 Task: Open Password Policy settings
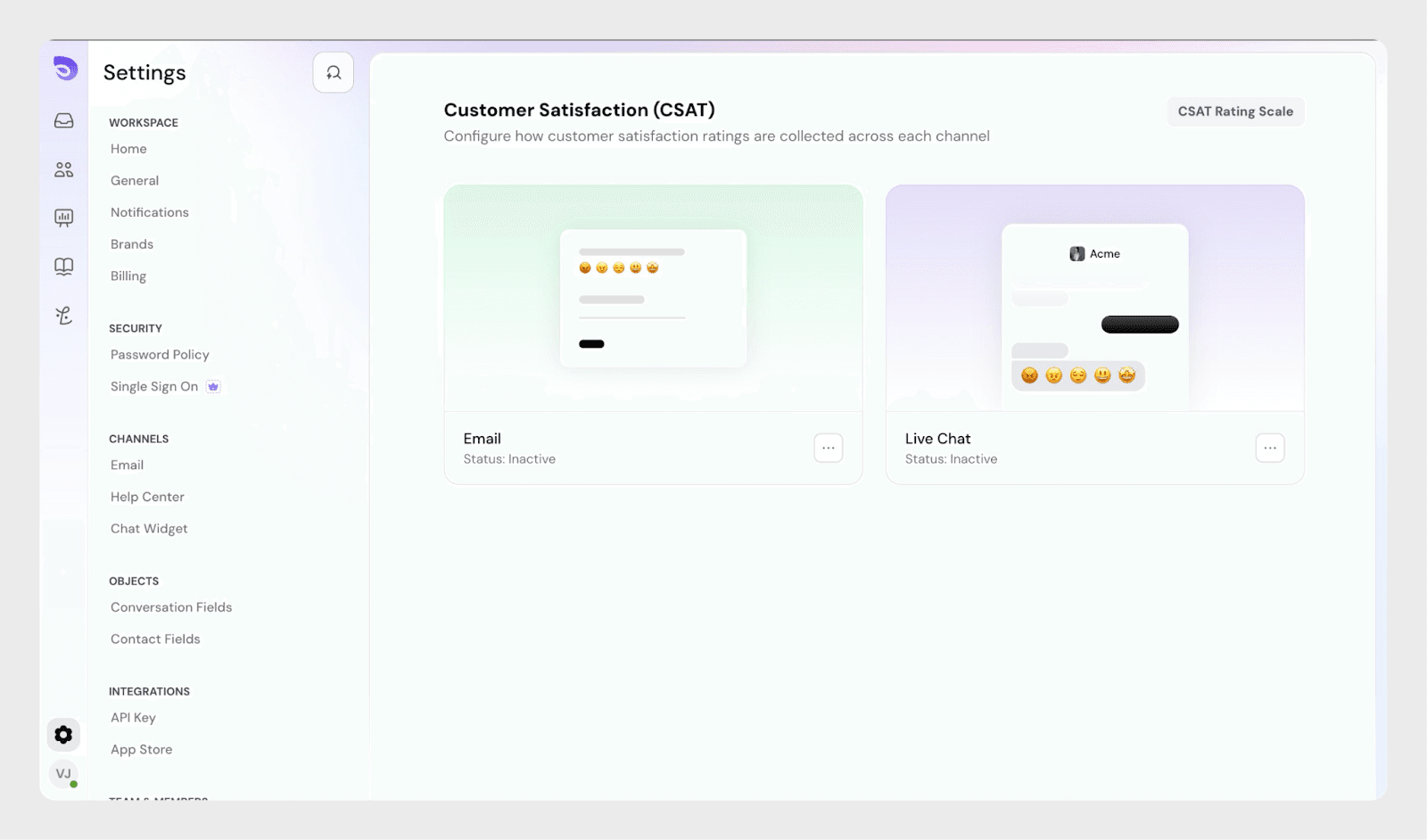tap(160, 355)
